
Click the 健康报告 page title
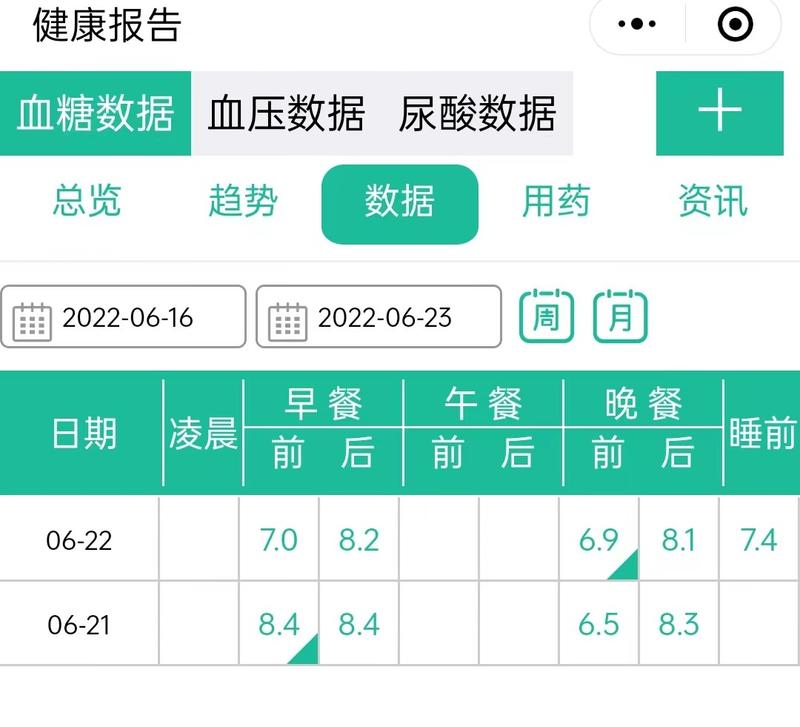point(107,24)
